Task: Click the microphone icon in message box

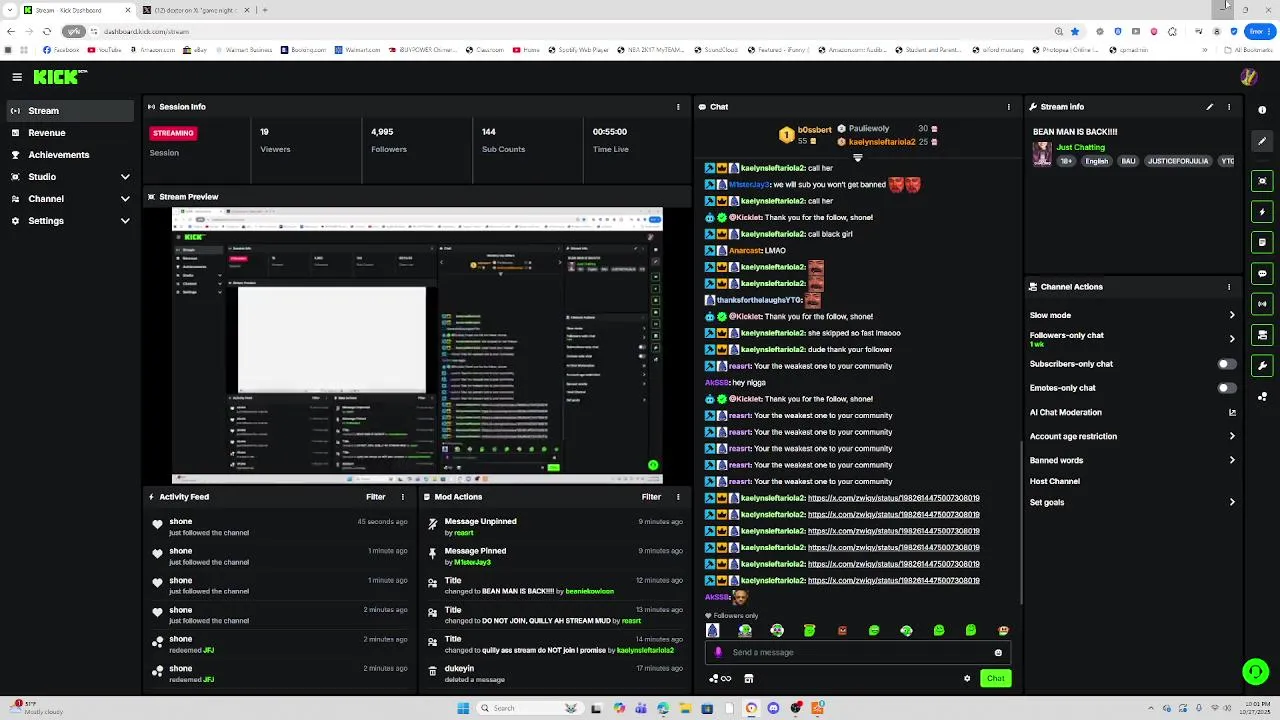Action: coord(718,653)
